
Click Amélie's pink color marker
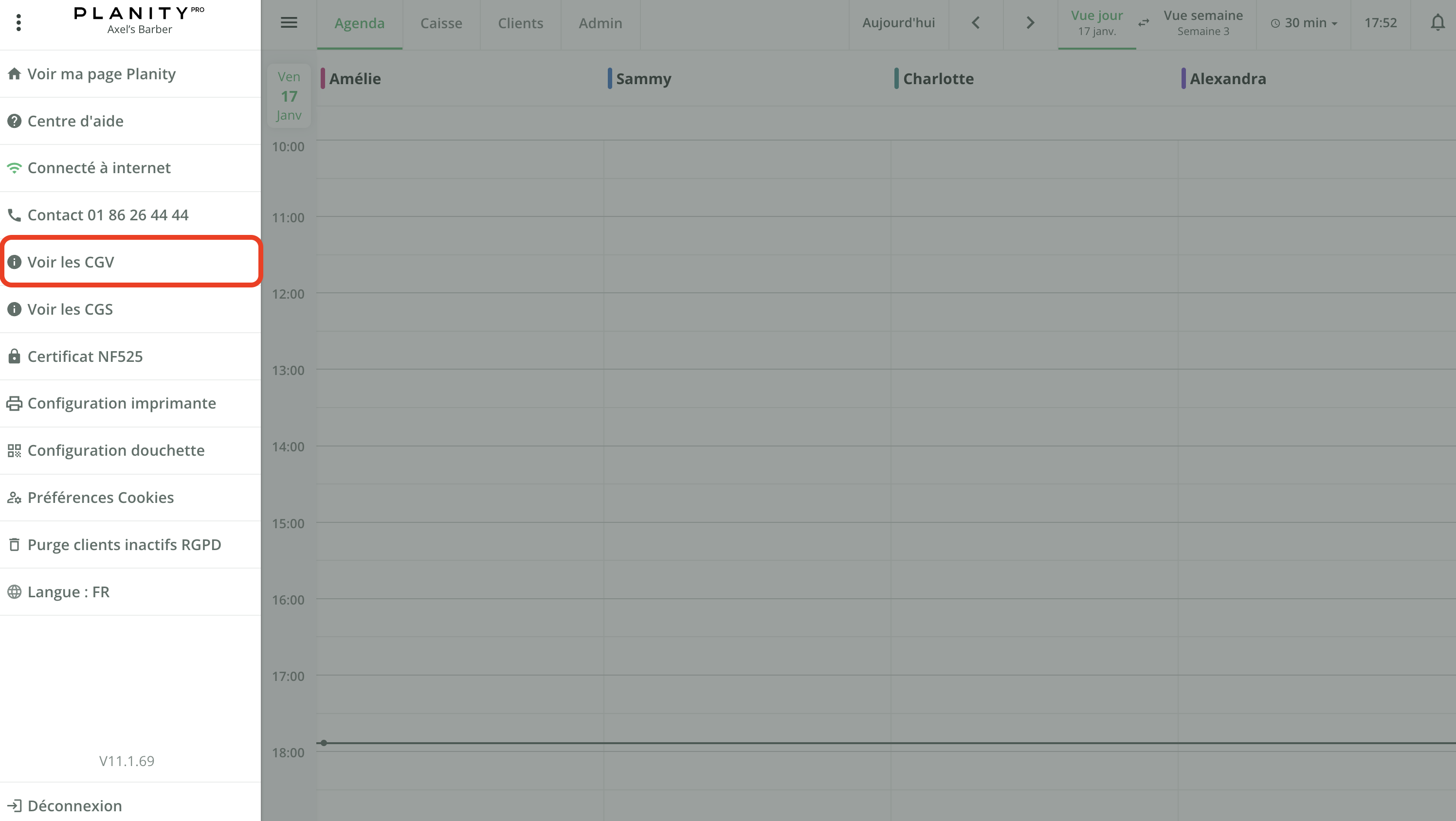pos(323,78)
